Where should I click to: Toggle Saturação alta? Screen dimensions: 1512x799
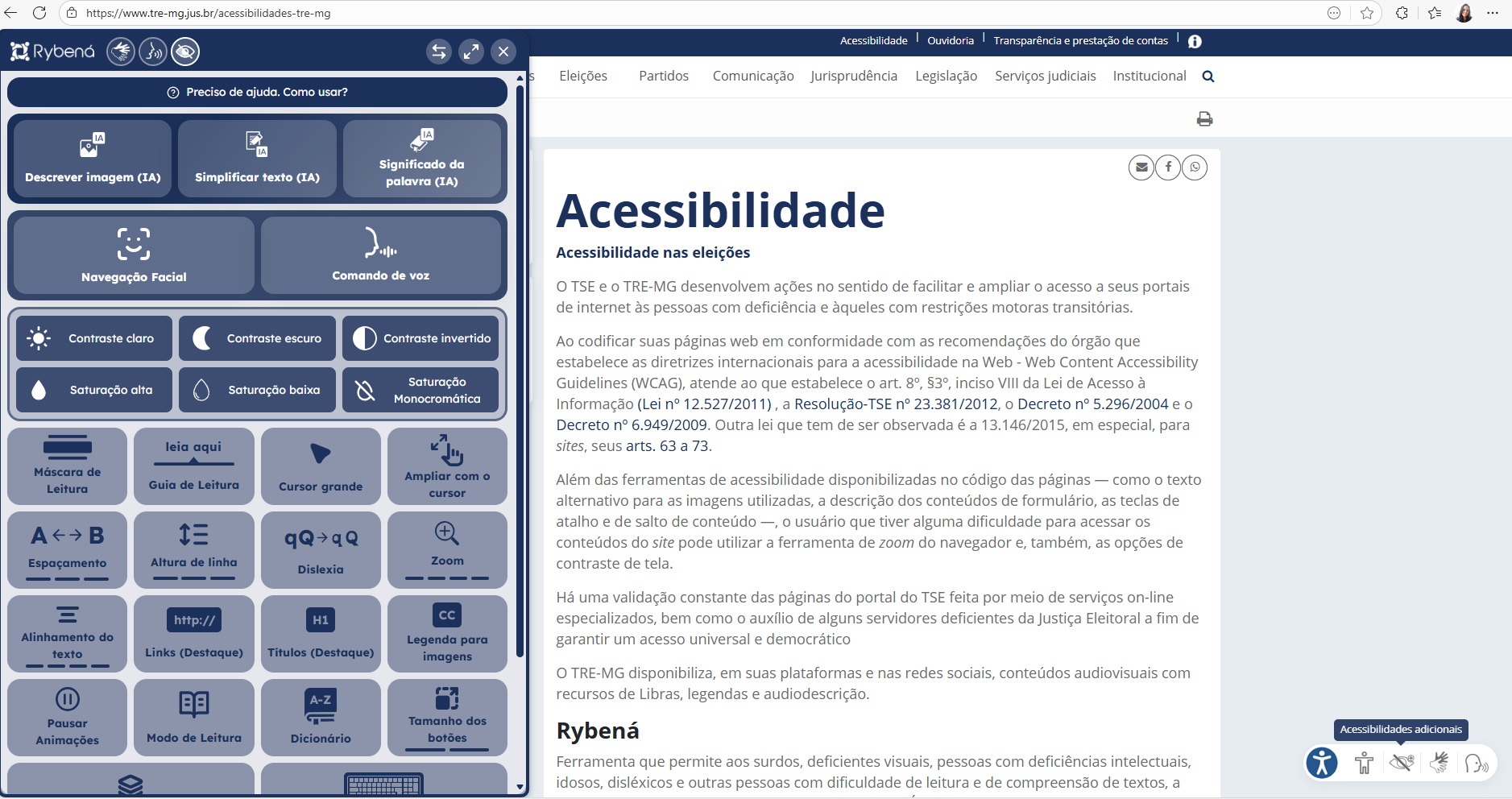pos(94,390)
